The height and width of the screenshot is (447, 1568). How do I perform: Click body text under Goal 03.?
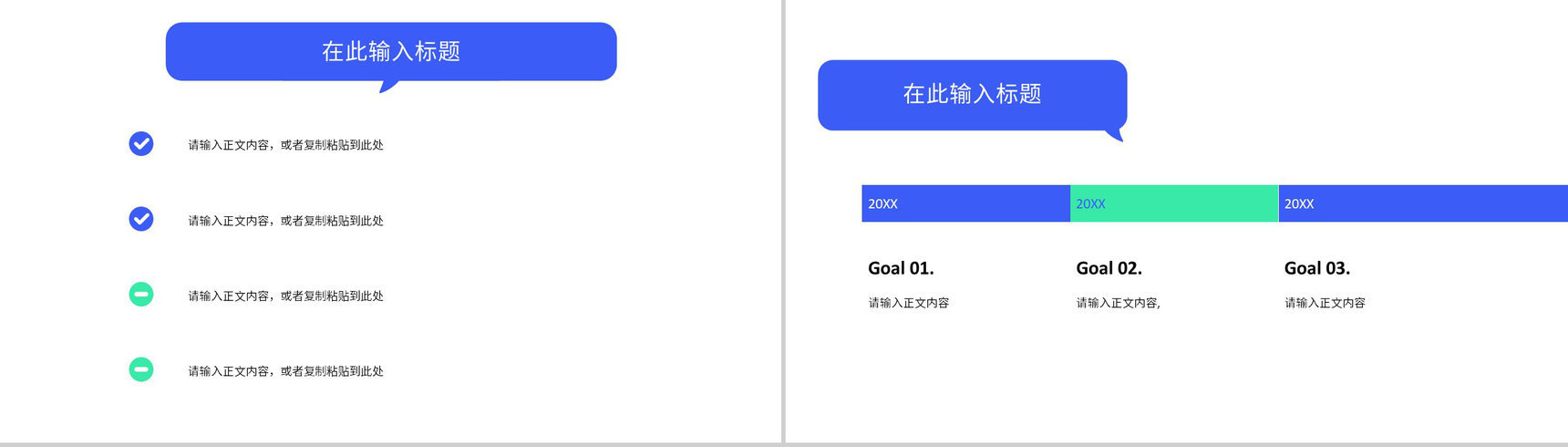pos(1326,303)
